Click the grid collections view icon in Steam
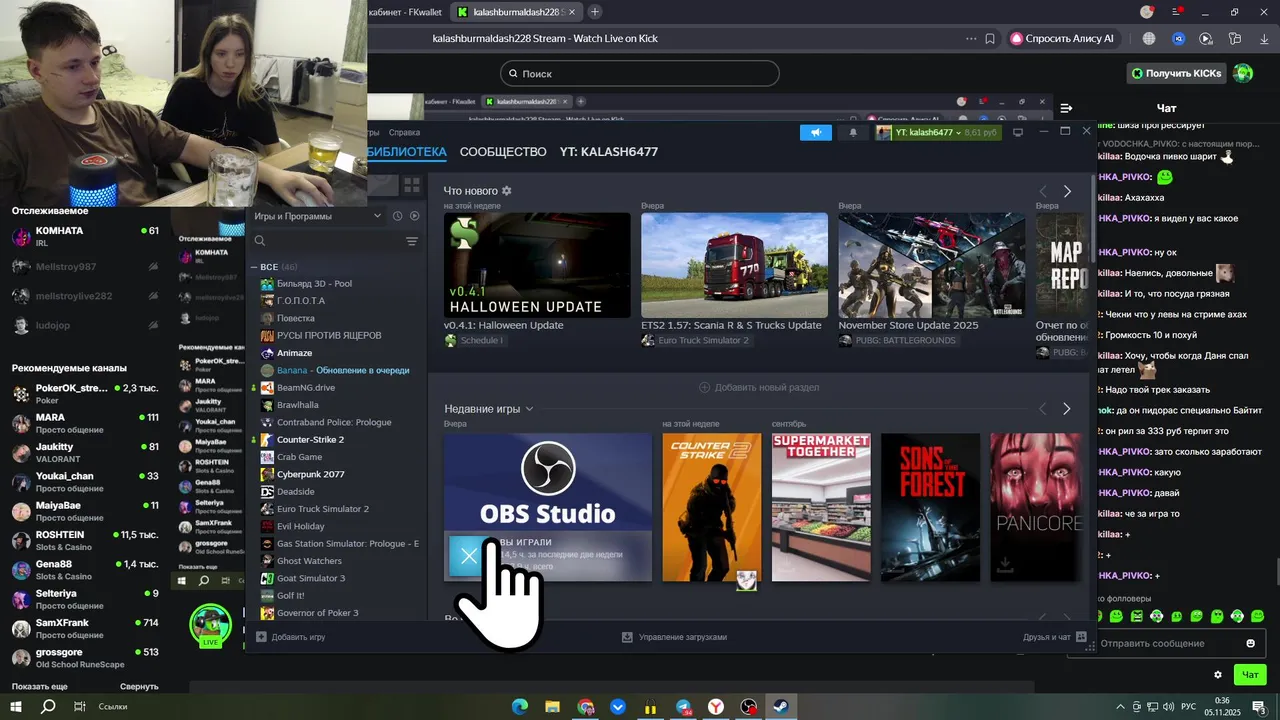 click(x=411, y=185)
